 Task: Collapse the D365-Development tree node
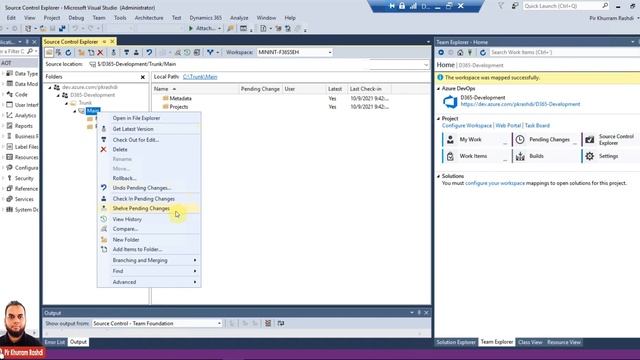click(58, 95)
